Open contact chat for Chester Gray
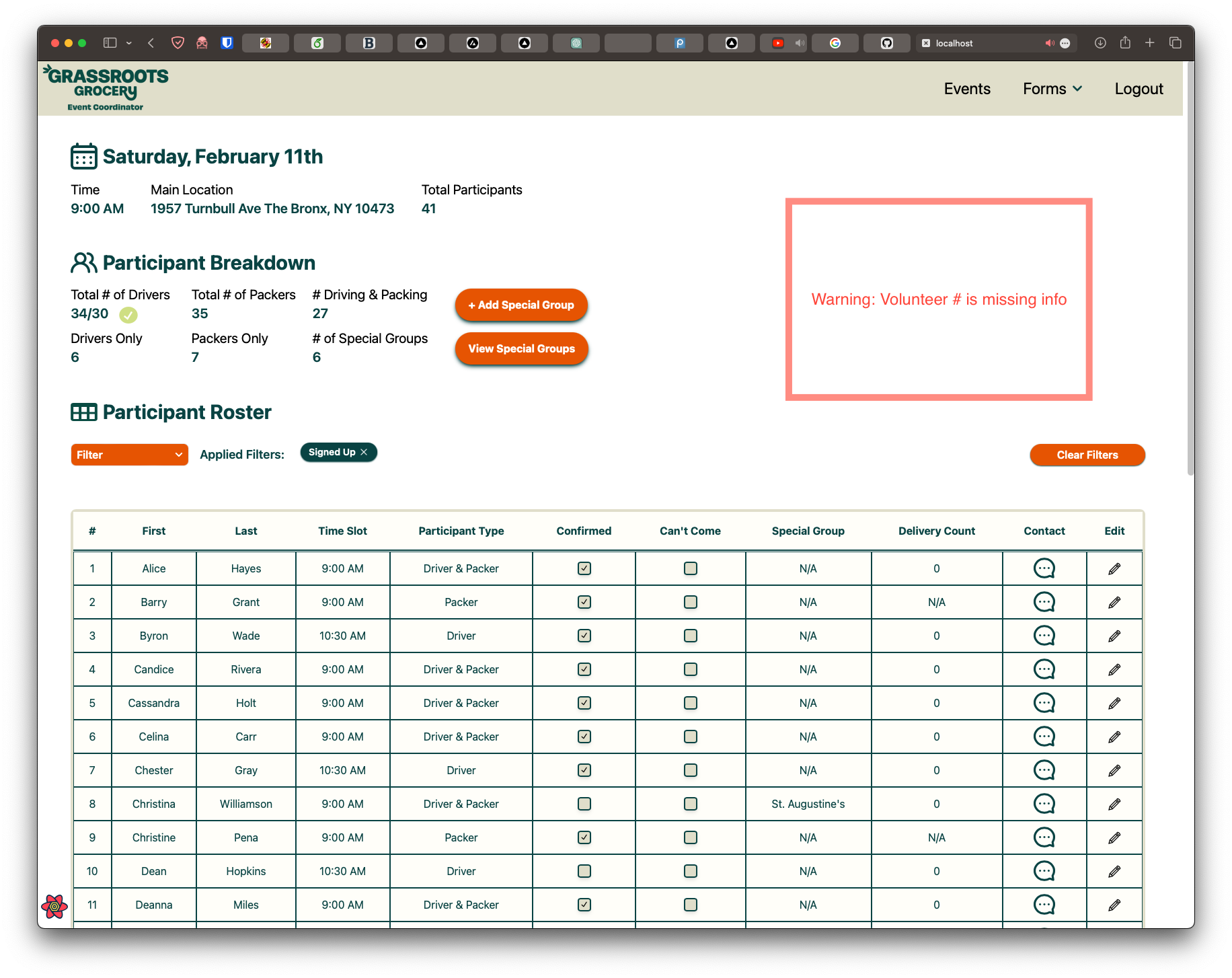The height and width of the screenshot is (978, 1232). point(1044,770)
